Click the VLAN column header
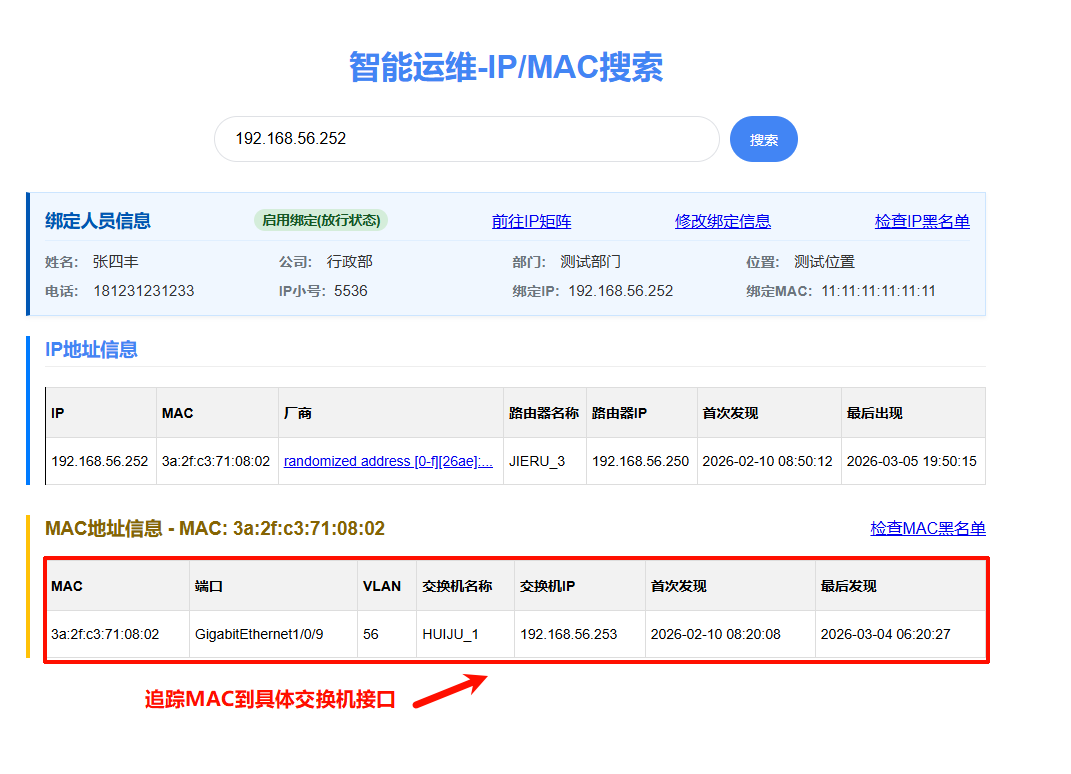This screenshot has height=774, width=1071. (381, 586)
